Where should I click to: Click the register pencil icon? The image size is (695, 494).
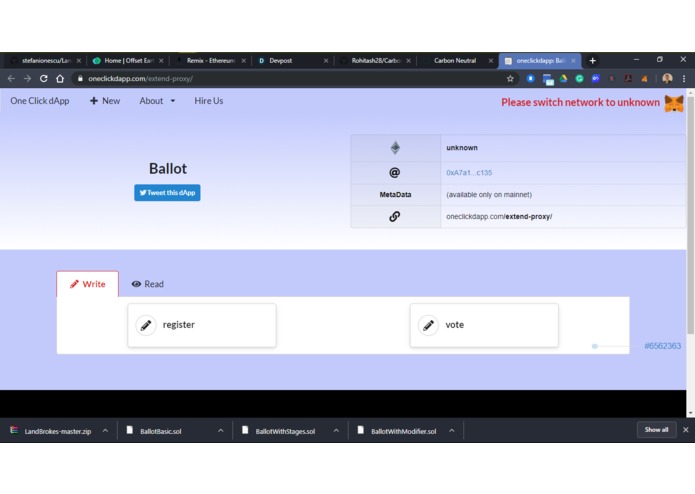146,325
